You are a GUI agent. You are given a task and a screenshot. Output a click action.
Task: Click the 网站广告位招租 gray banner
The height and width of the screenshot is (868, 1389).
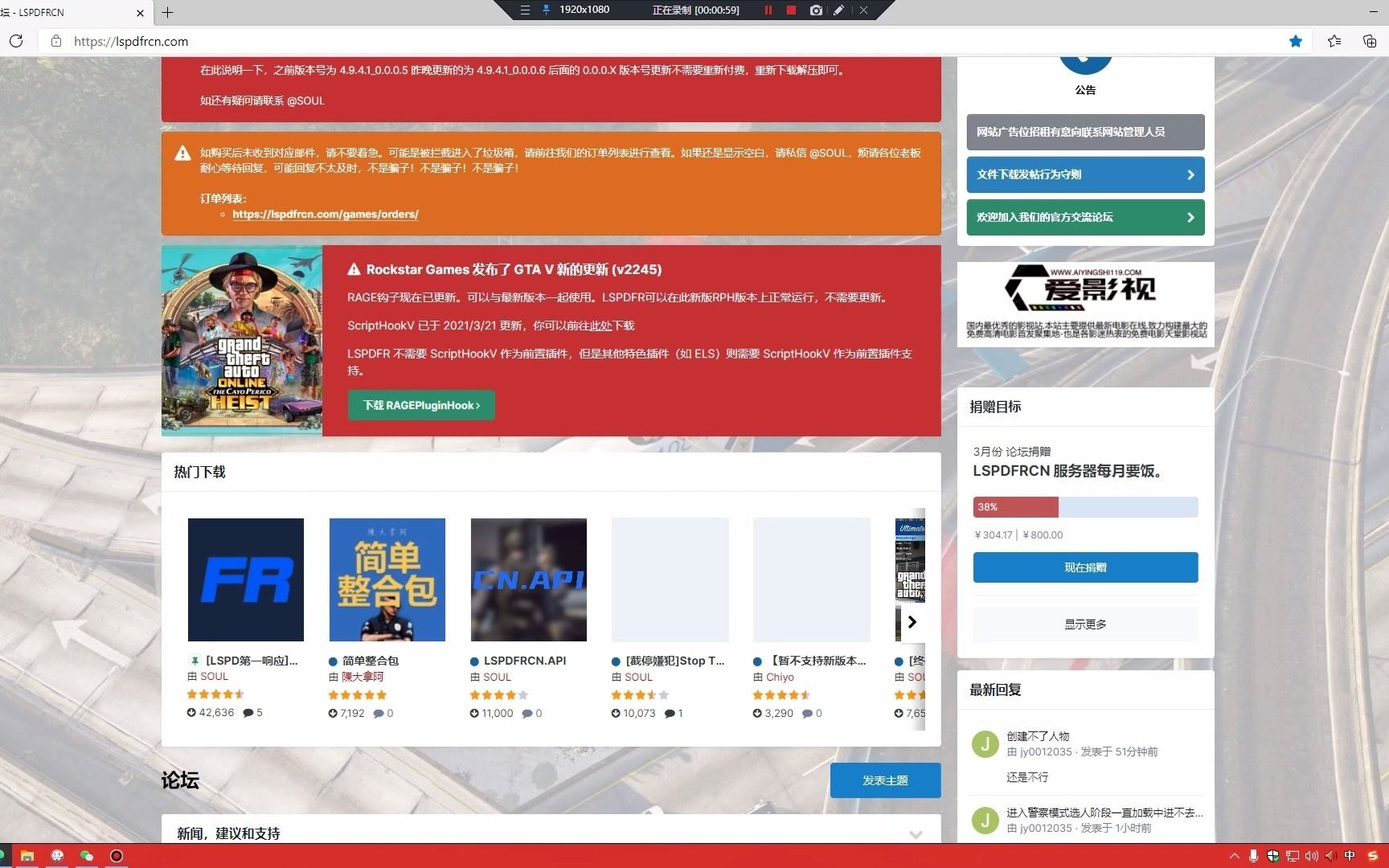tap(1085, 132)
